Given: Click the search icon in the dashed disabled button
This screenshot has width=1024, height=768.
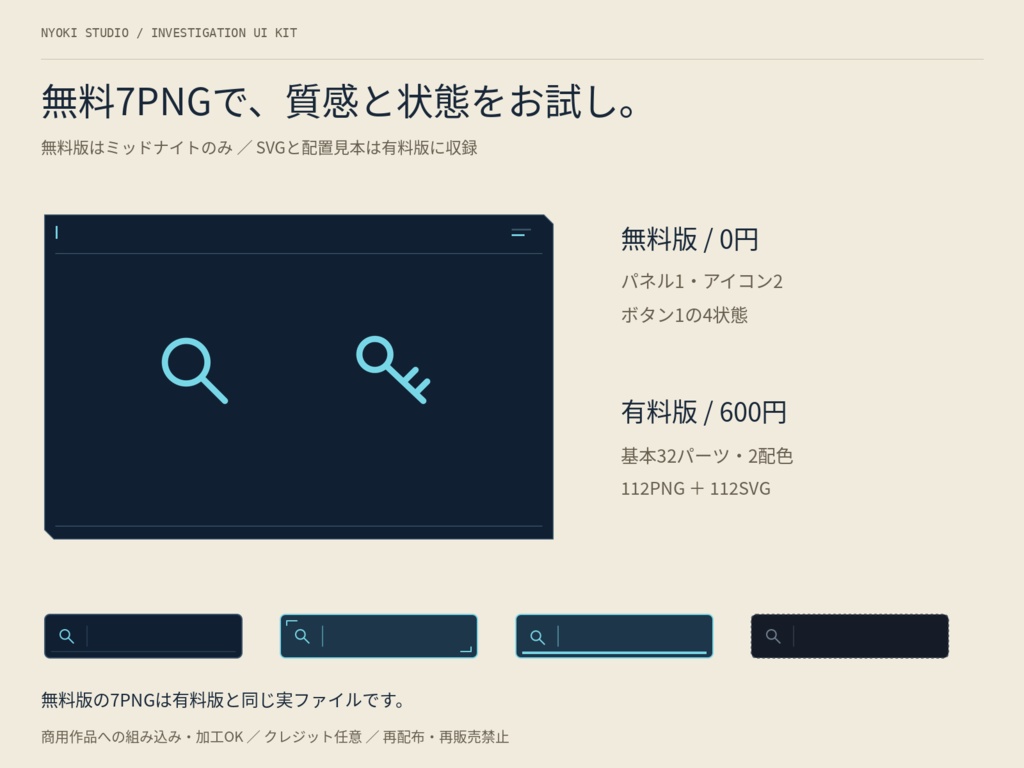Looking at the screenshot, I should tap(773, 636).
